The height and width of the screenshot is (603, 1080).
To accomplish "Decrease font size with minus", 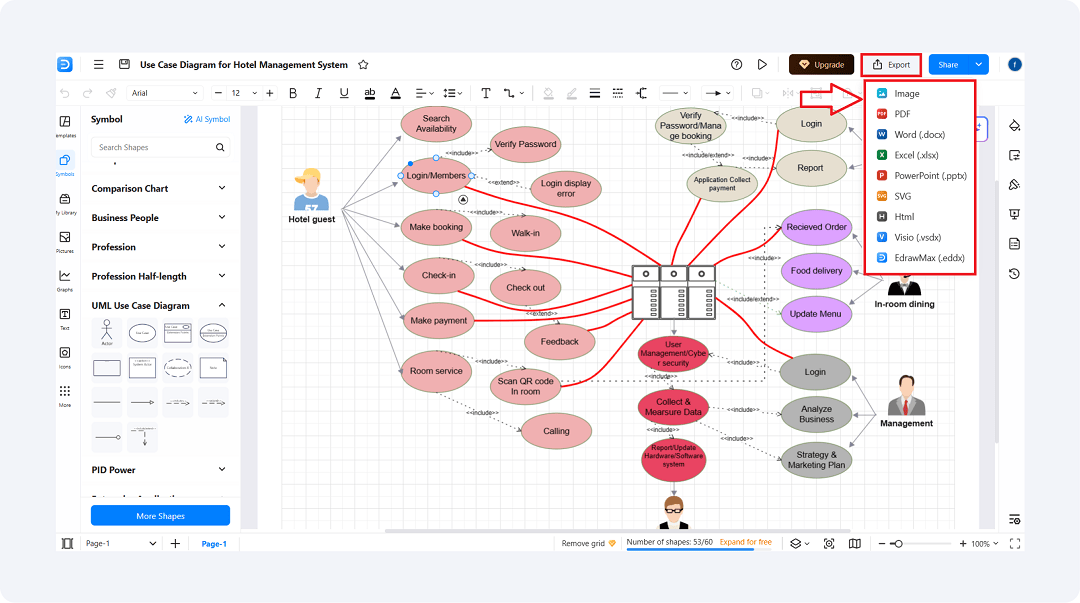I will tap(218, 93).
